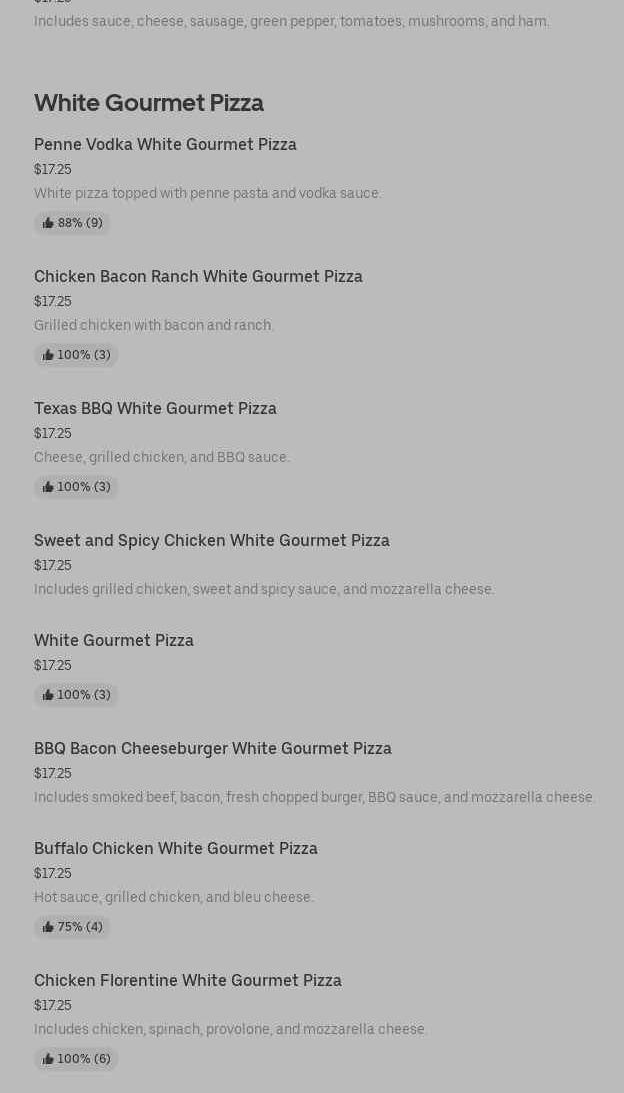Screen dimensions: 624x1093
Task: Click thumbs-up icon under Chicken Florentine pizza
Action: pos(48,1059)
